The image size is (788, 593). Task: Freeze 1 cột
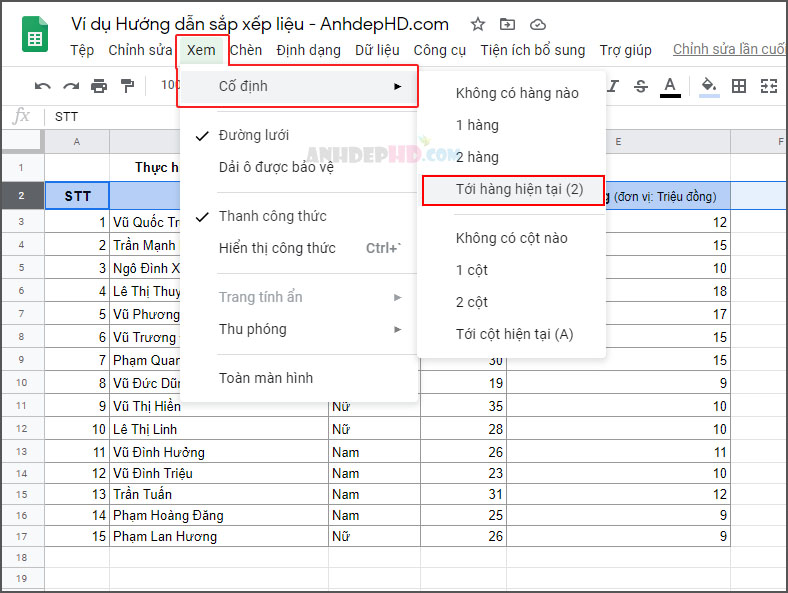tap(512, 270)
